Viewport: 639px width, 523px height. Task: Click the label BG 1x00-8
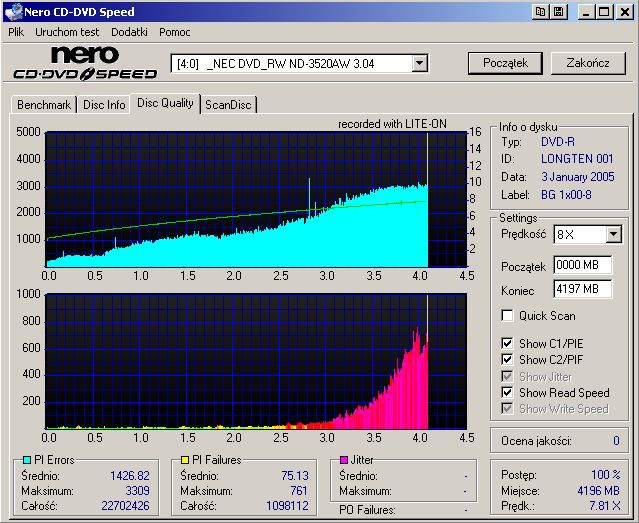coord(566,195)
